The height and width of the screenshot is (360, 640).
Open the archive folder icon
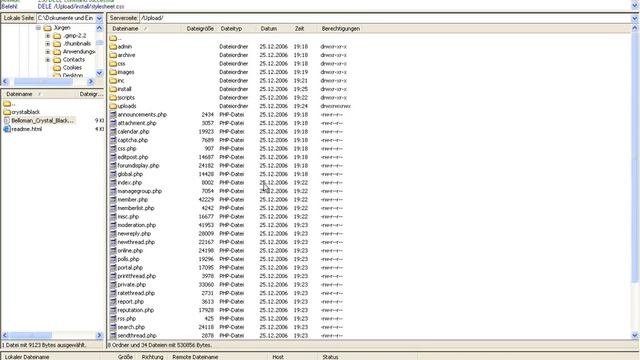pos(113,55)
